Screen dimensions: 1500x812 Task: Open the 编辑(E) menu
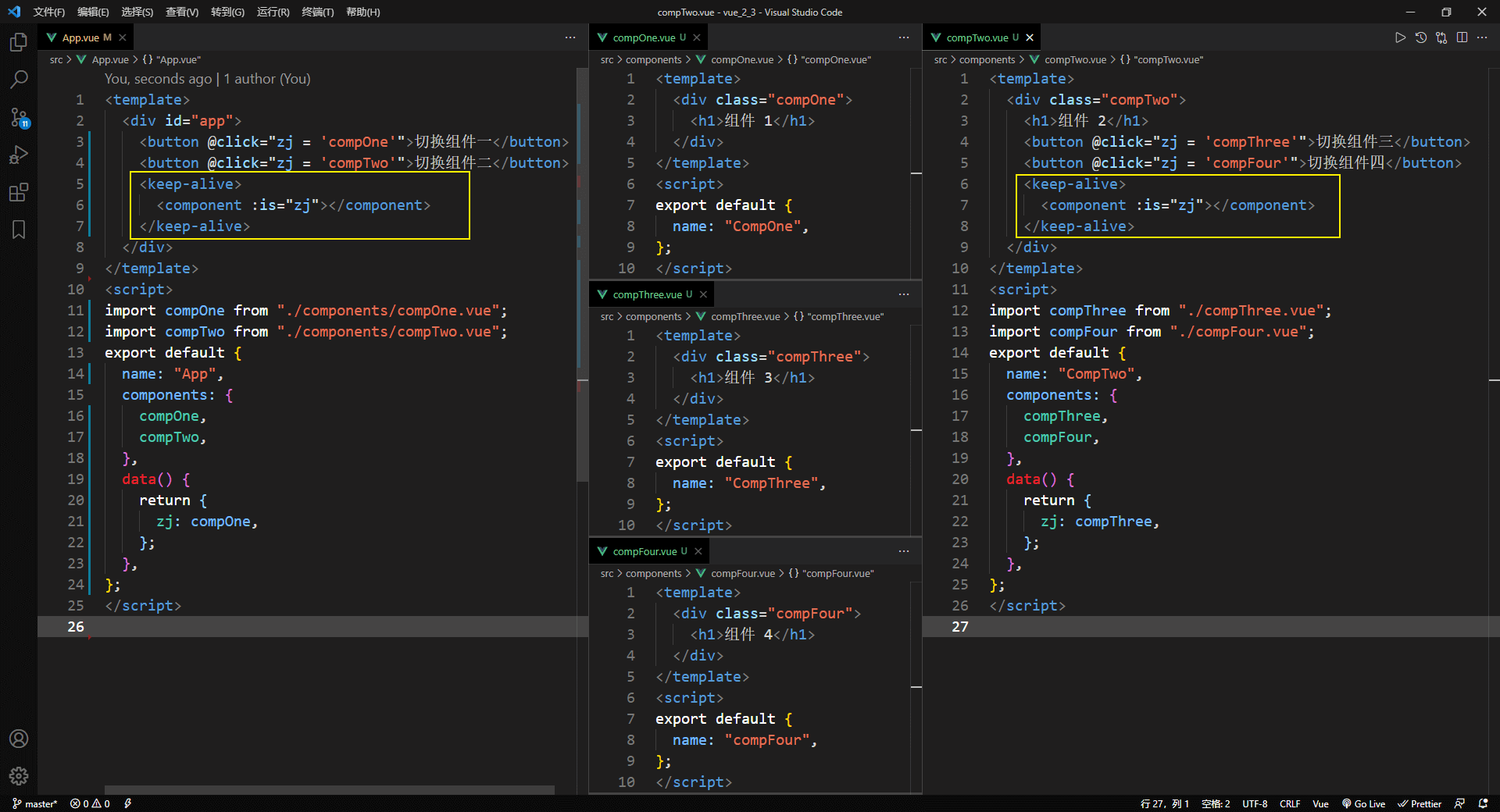[93, 12]
